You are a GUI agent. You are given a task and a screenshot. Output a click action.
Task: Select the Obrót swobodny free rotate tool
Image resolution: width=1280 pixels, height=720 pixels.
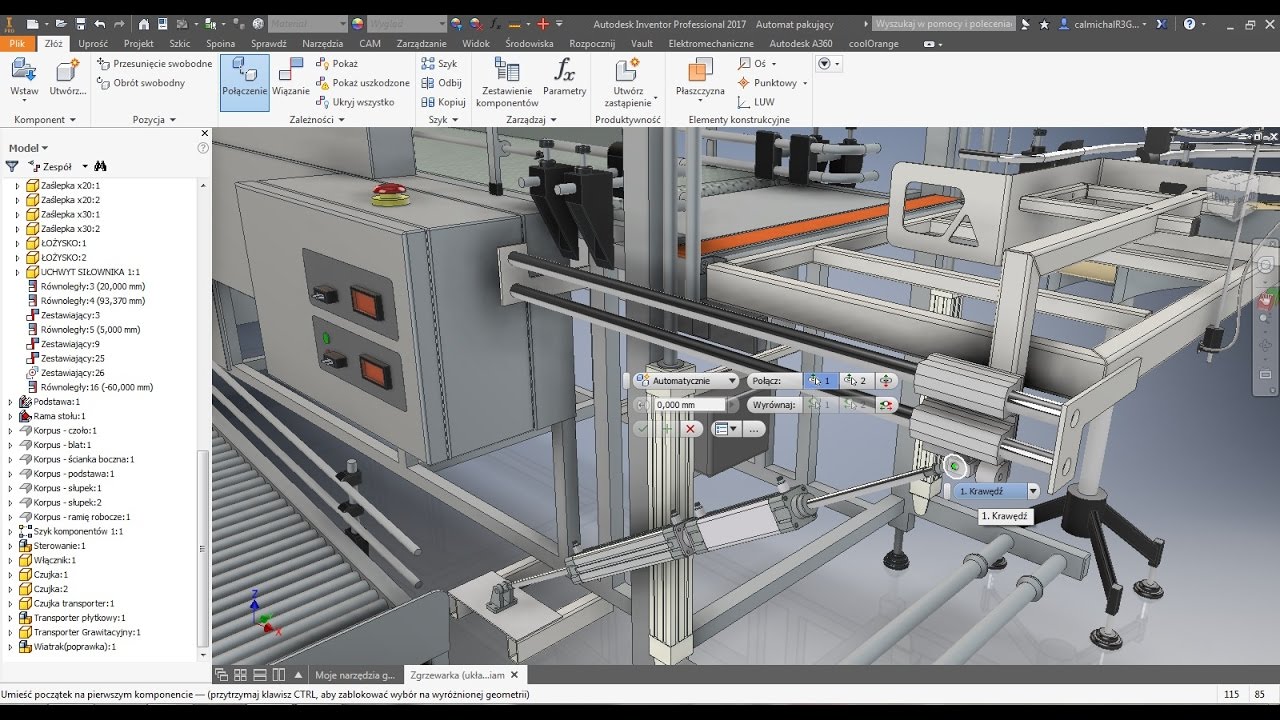pyautogui.click(x=140, y=83)
